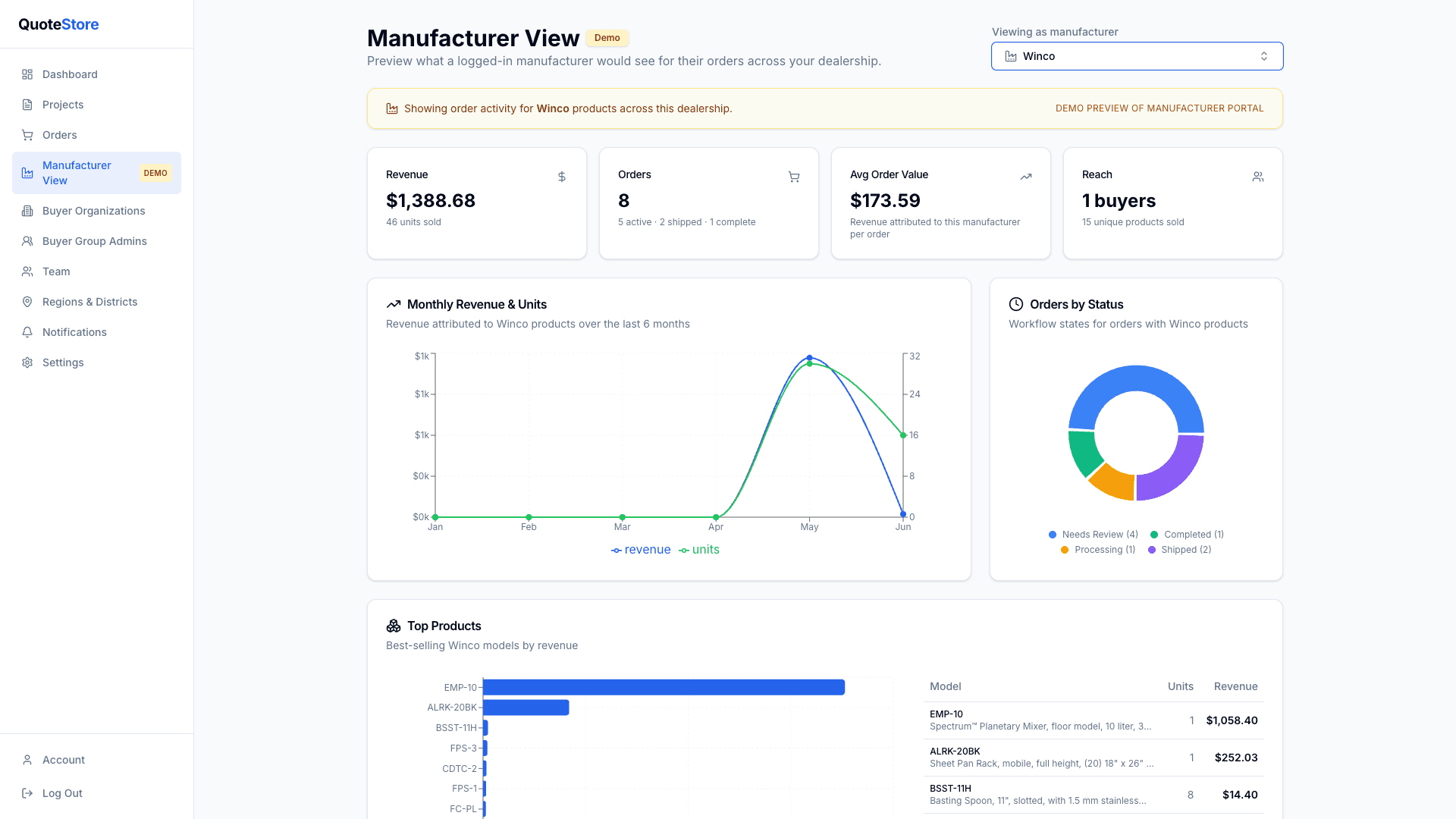Navigate to Notifications
Image resolution: width=1456 pixels, height=819 pixels.
point(96,332)
